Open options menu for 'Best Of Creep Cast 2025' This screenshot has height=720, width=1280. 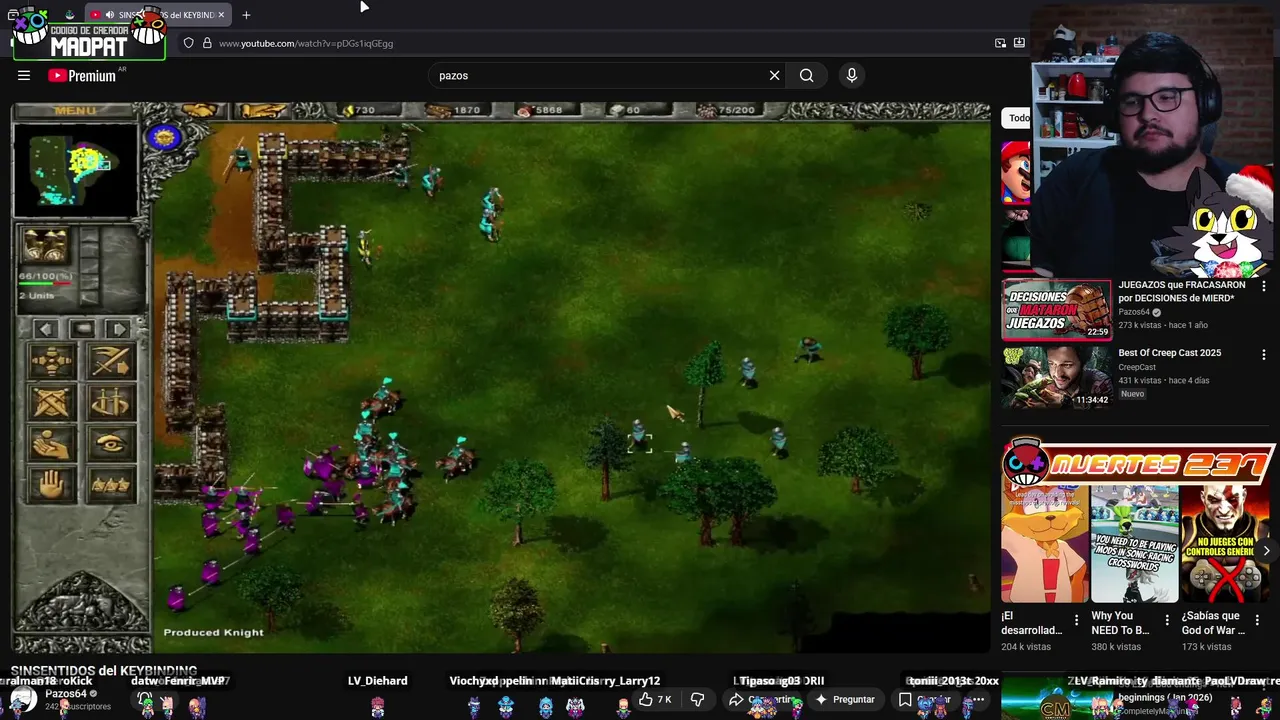[1264, 355]
